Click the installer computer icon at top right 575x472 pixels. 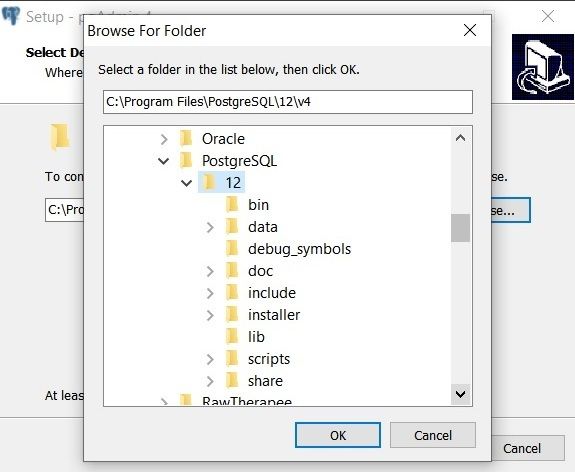point(543,67)
